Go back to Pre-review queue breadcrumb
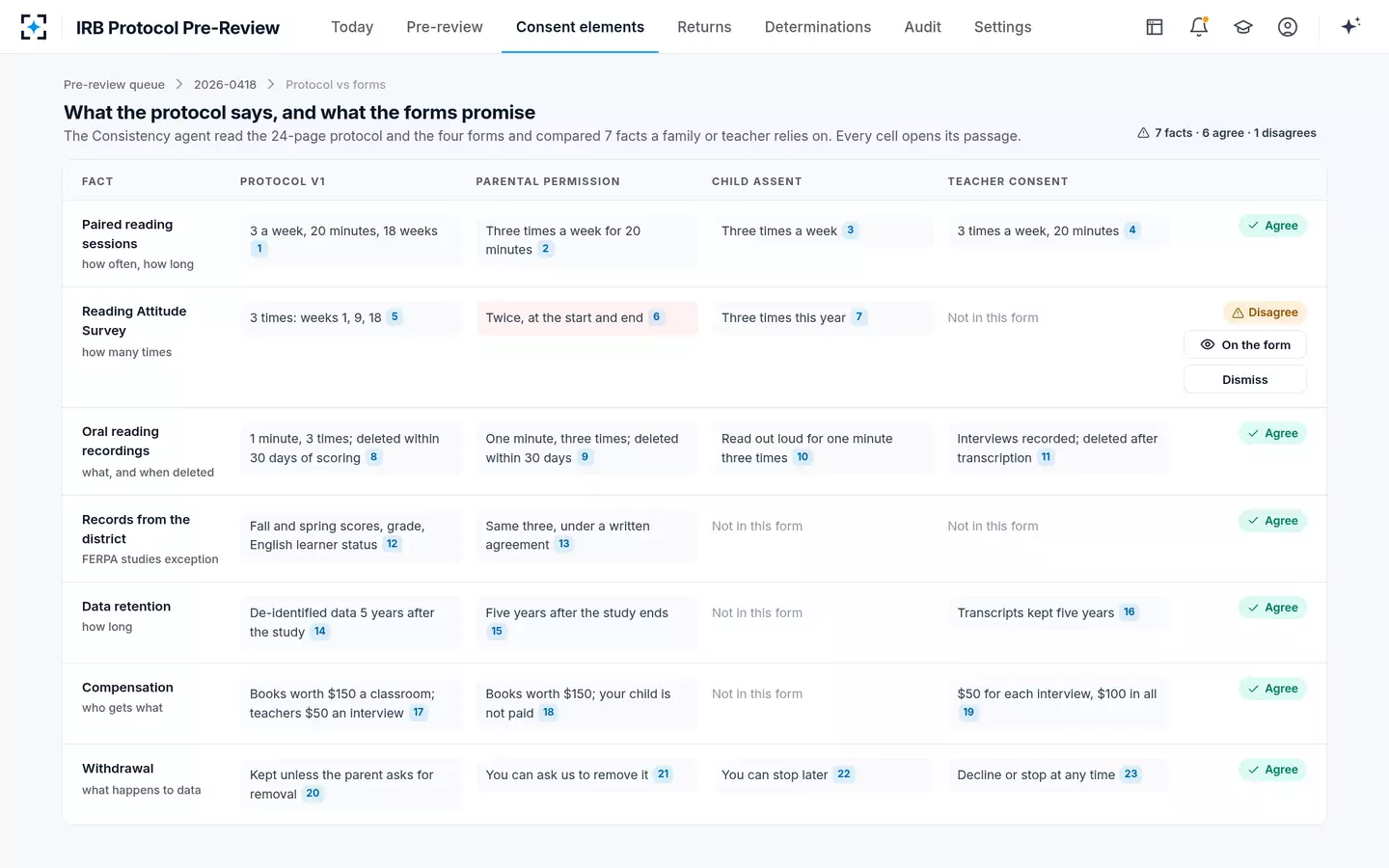 coord(114,85)
